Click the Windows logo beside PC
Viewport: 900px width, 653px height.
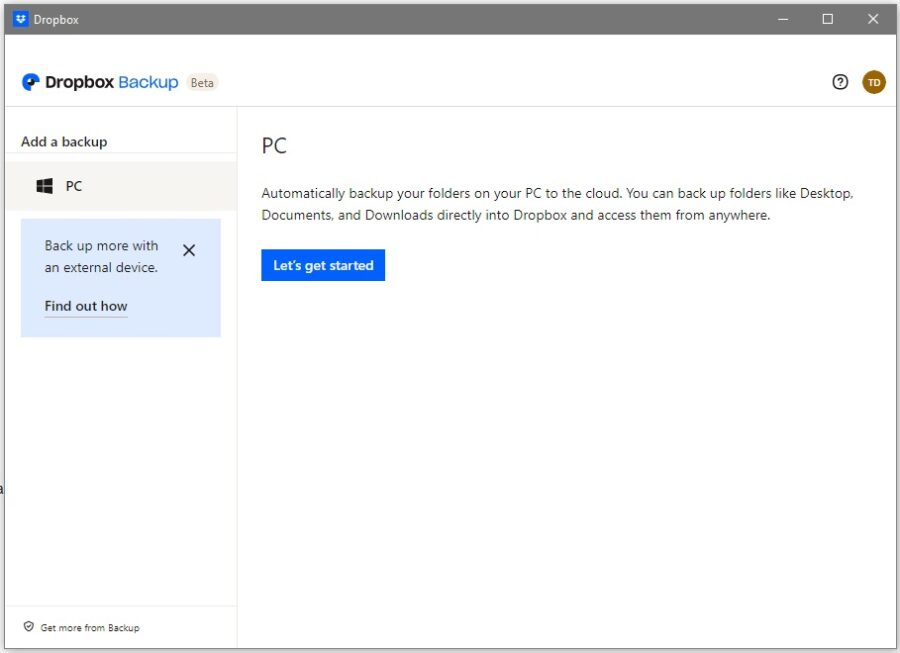45,186
